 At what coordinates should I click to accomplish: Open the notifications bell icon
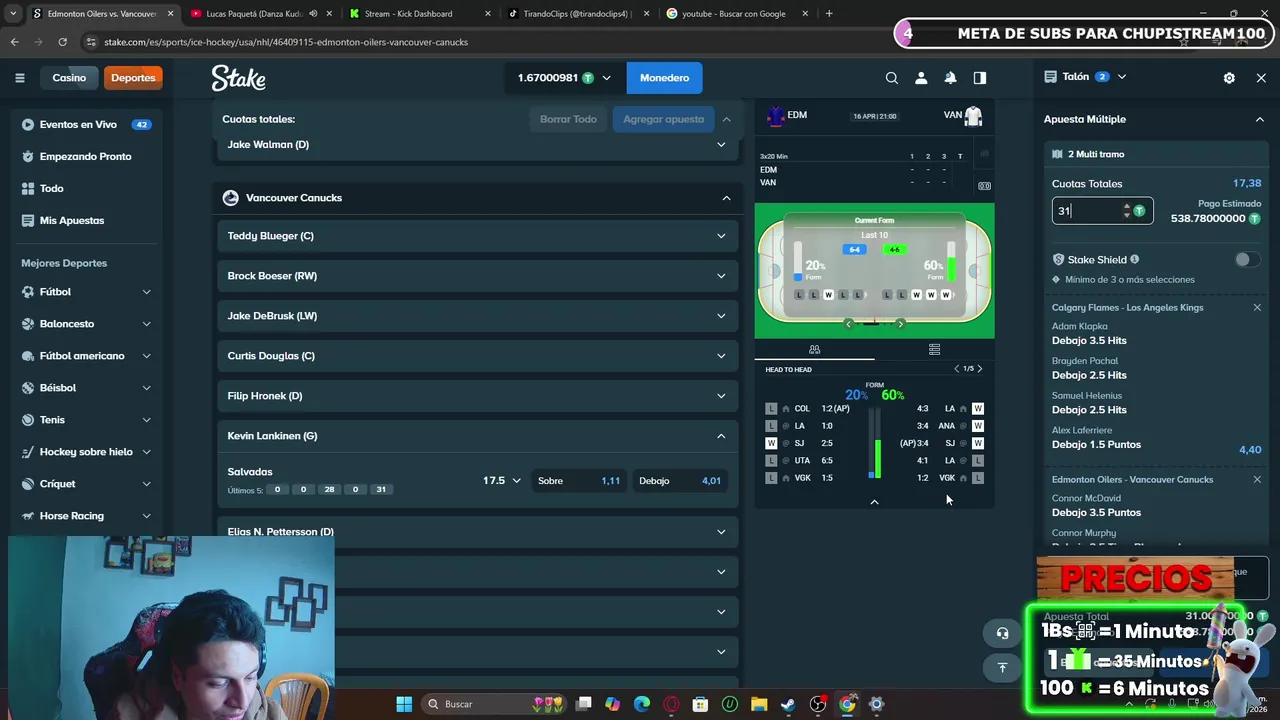[951, 78]
